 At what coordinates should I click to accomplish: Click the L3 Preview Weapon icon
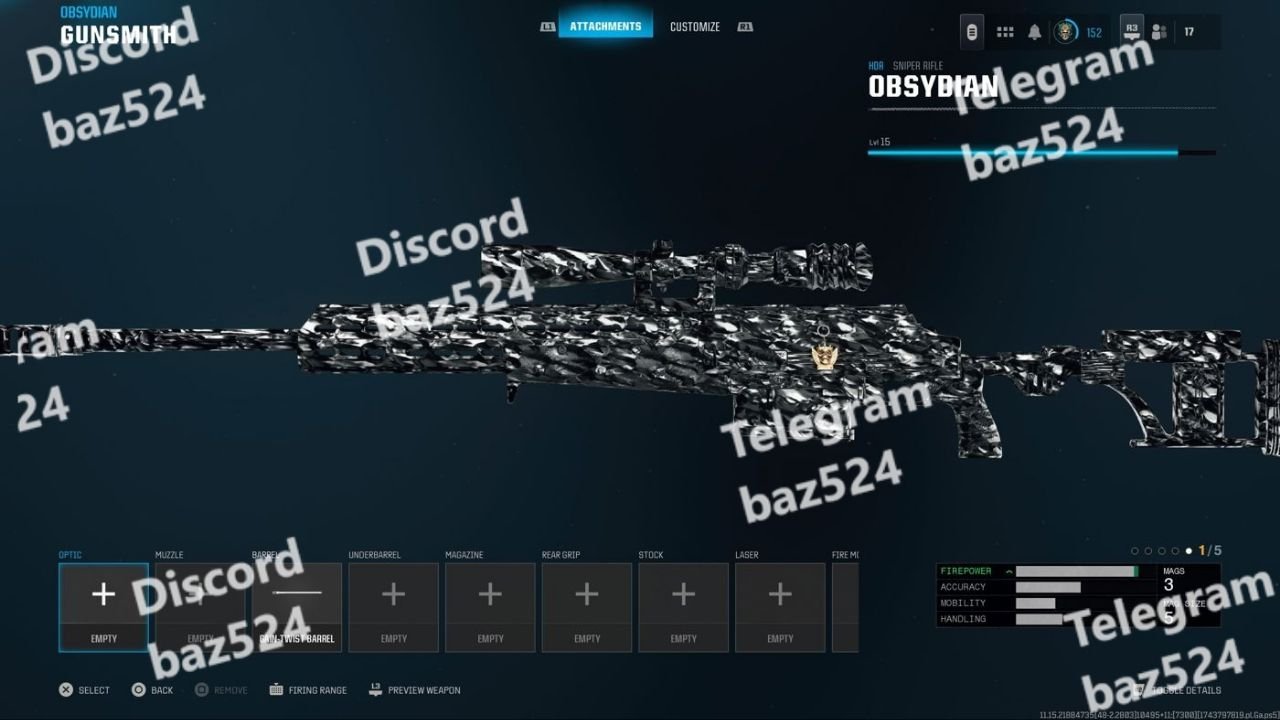click(376, 689)
